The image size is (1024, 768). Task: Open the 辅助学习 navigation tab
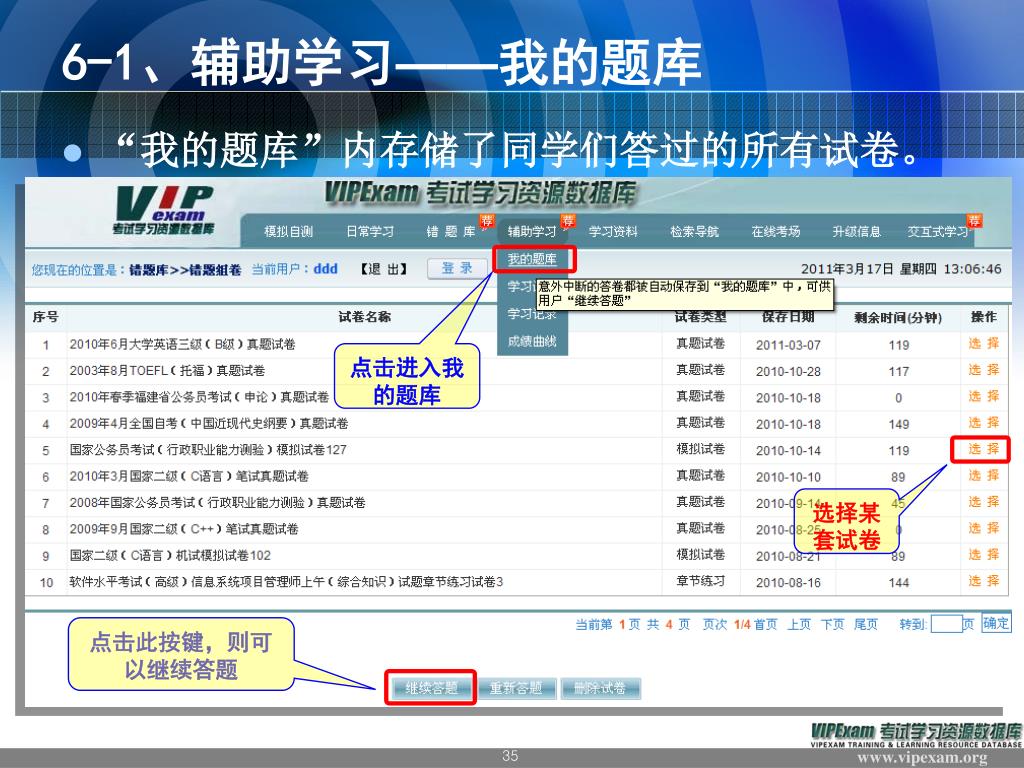point(532,232)
